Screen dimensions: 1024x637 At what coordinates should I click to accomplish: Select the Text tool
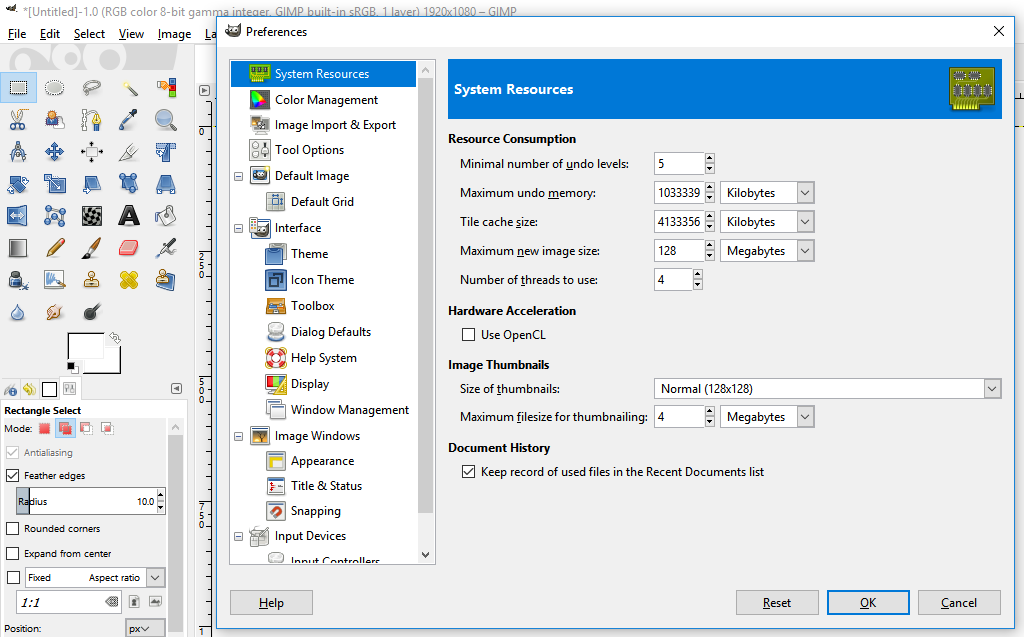[129, 216]
